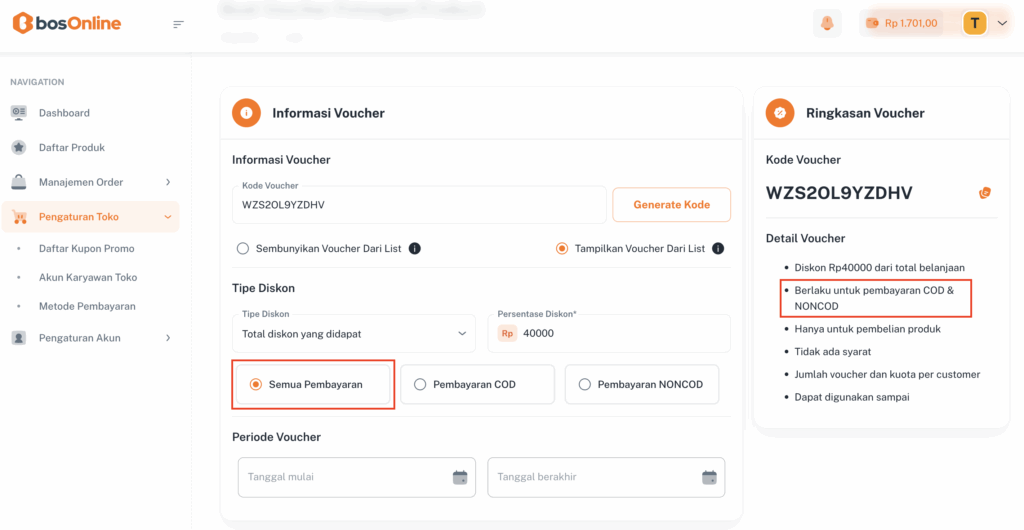Open Daftar Kupon Promo menu item
Screen dimensions: 1024x530
86,248
